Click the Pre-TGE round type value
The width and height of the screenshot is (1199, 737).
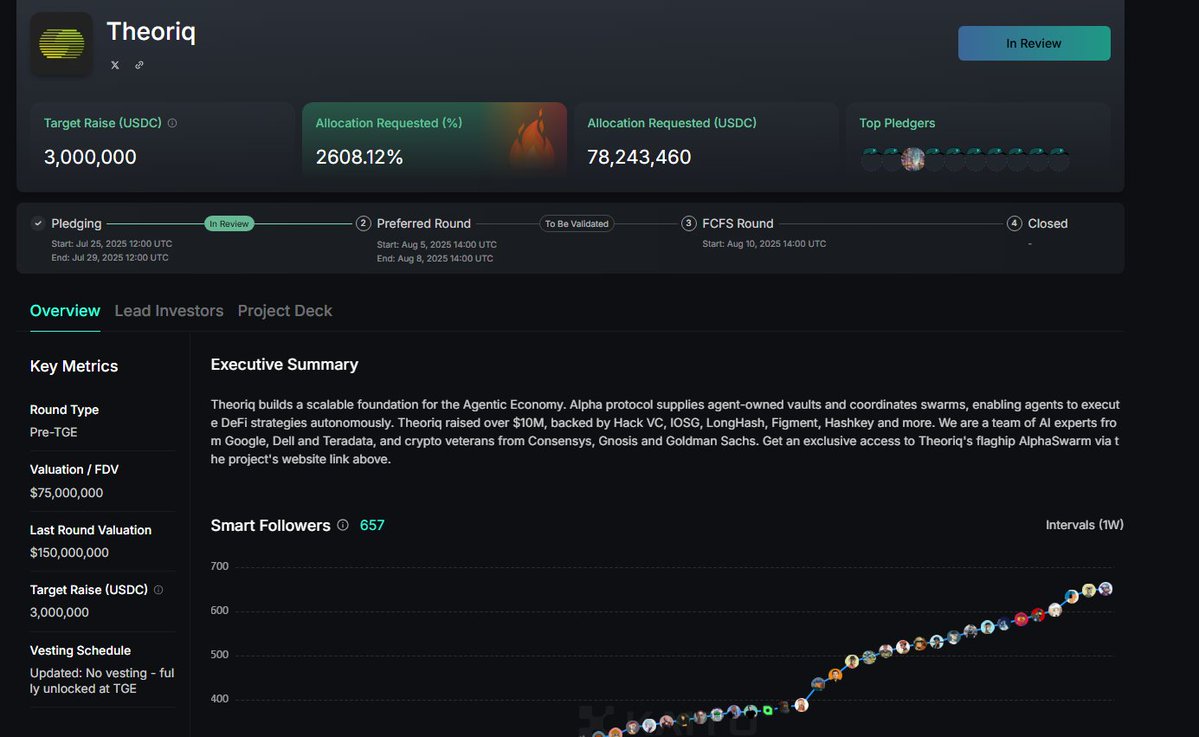[x=54, y=432]
